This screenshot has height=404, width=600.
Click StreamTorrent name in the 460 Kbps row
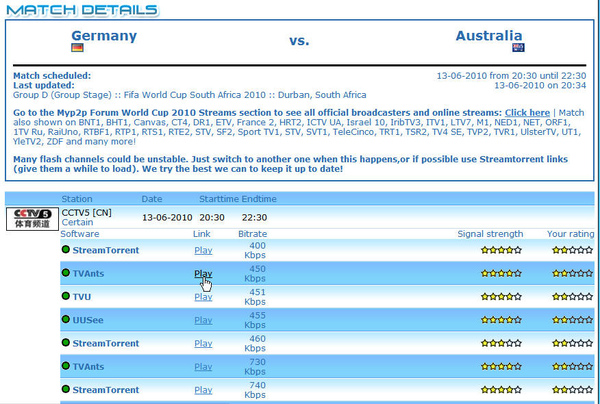point(106,343)
